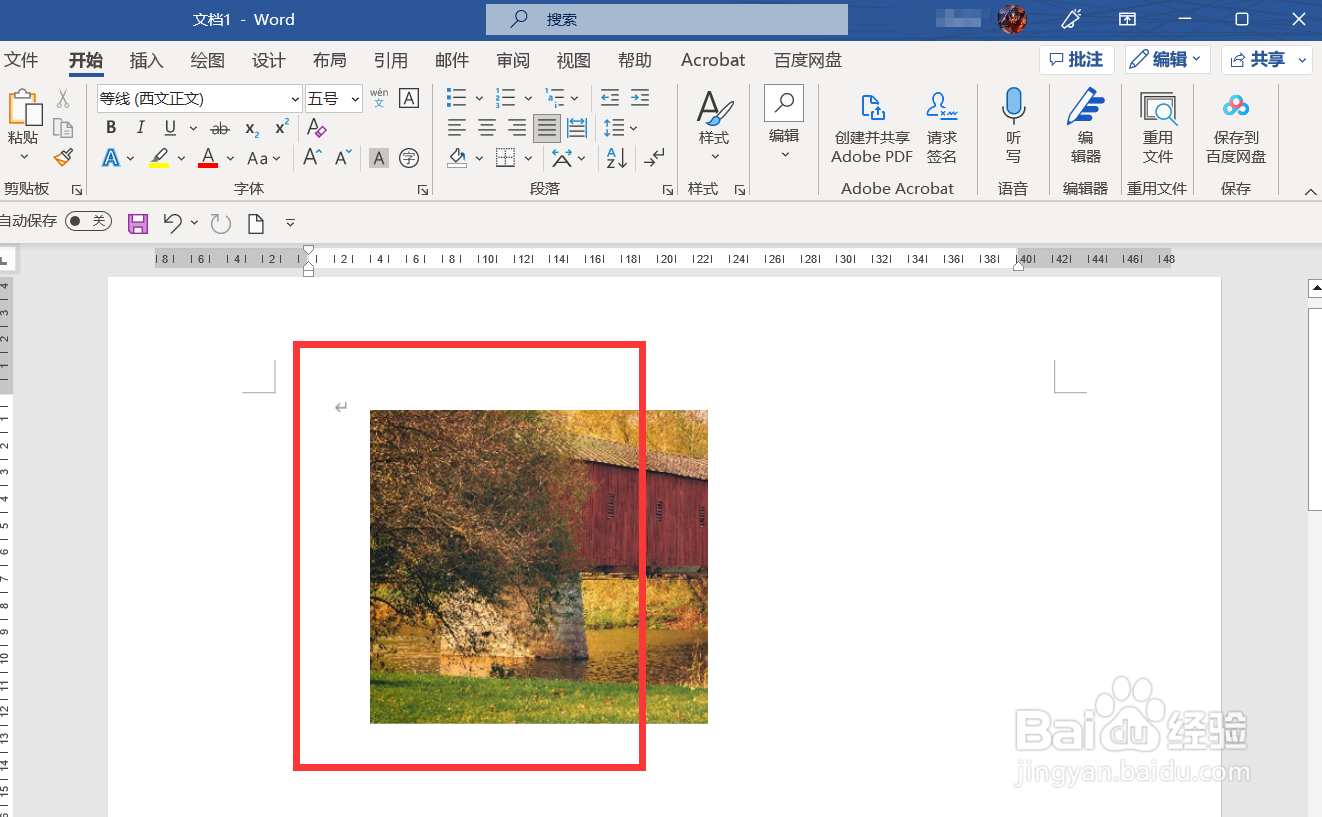Sort text A to Z
This screenshot has height=817, width=1322.
(617, 158)
